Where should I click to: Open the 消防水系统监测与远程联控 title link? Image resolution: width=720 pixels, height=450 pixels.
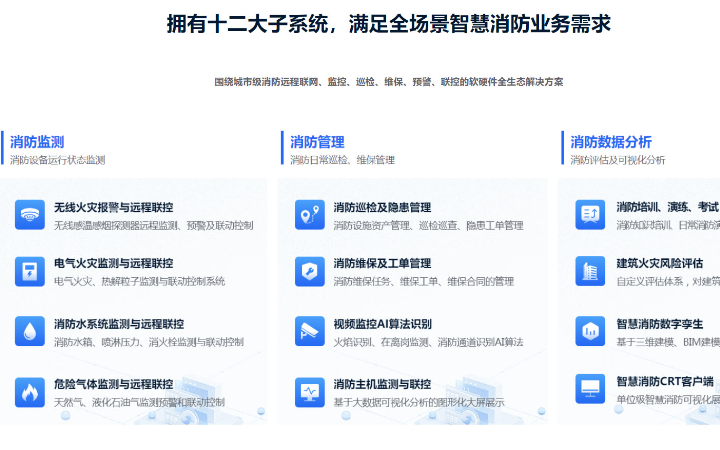click(119, 324)
